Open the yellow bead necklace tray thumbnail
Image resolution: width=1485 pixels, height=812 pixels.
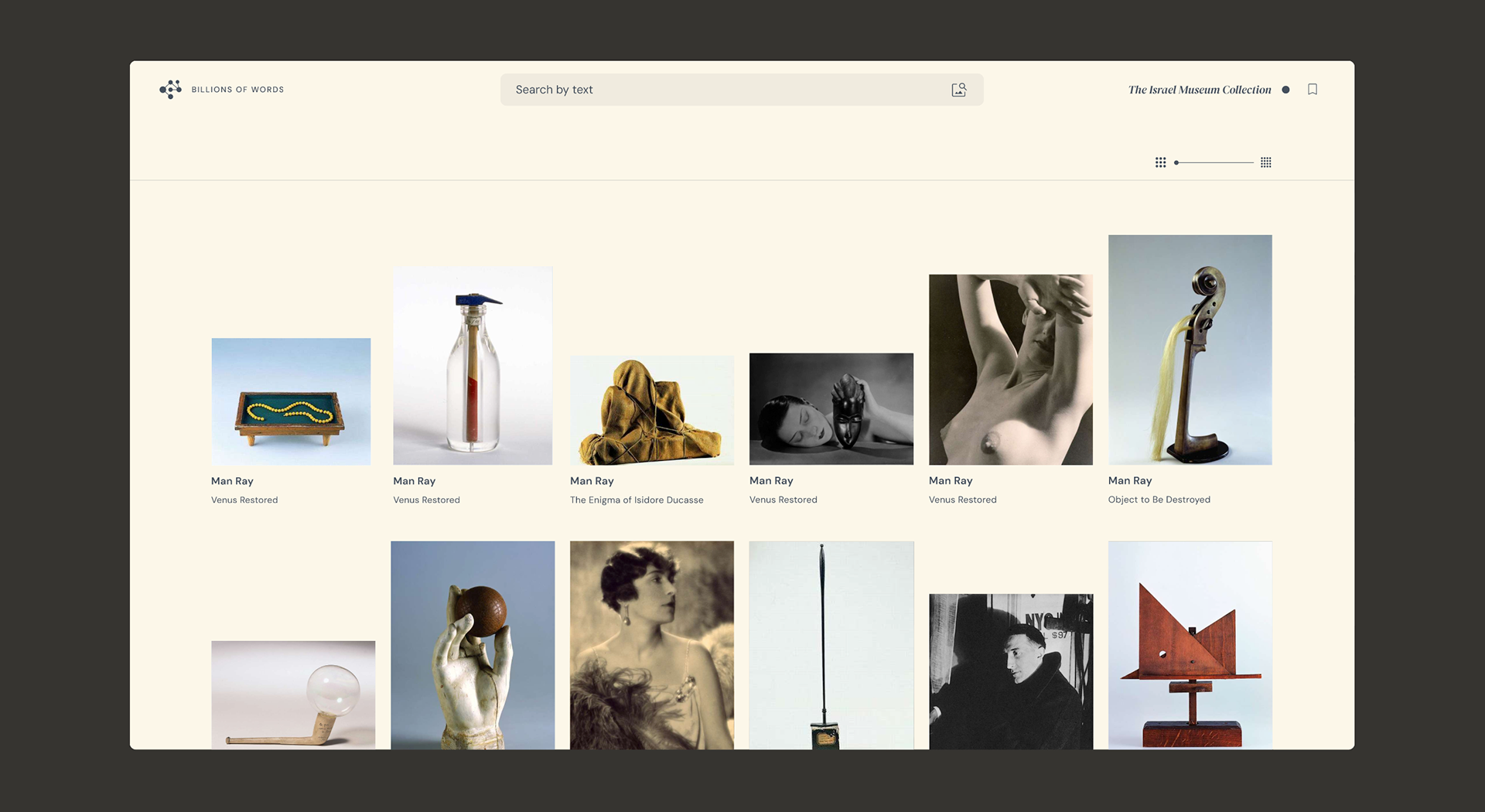pos(291,401)
